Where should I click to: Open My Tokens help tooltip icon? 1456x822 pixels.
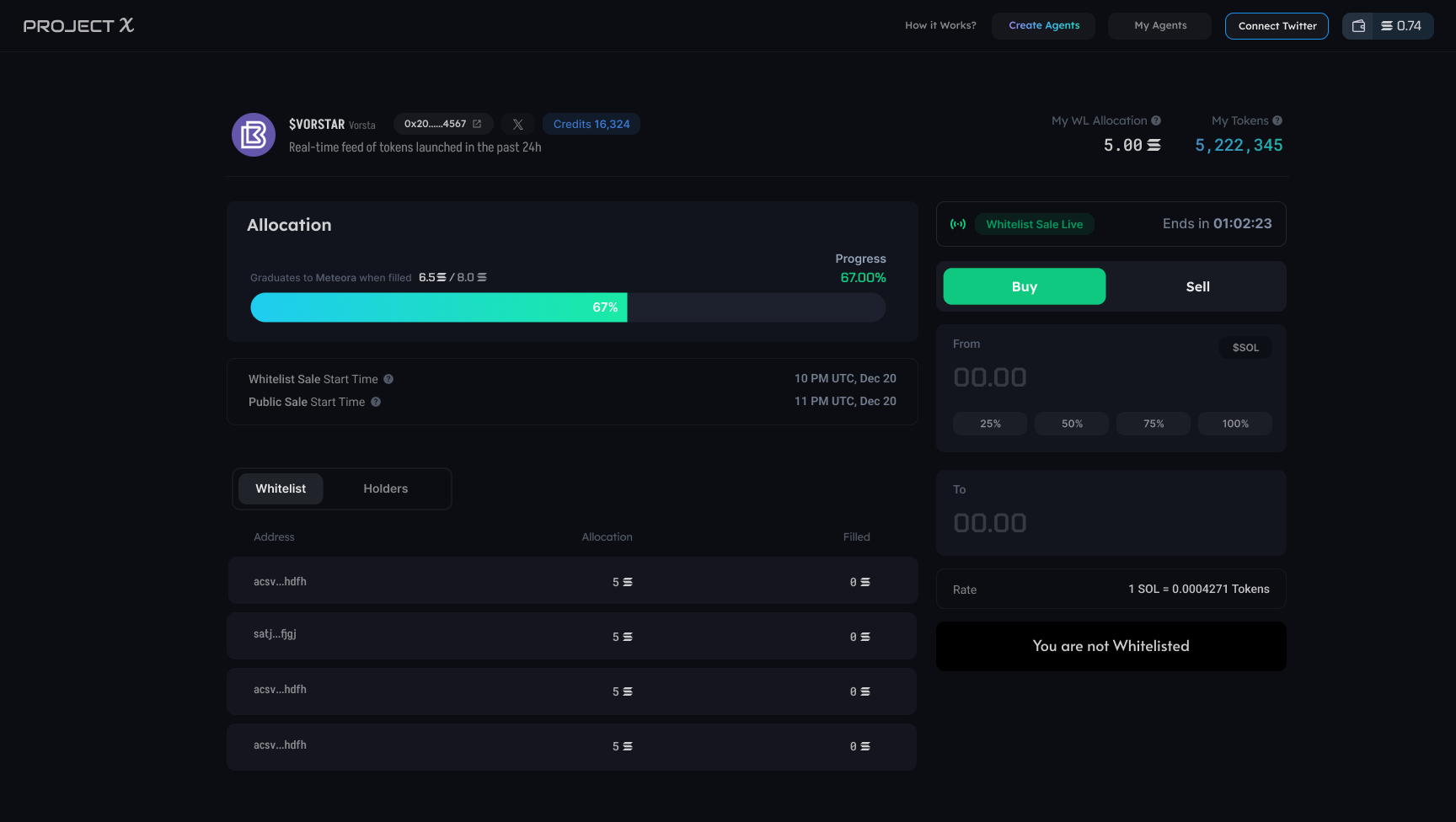point(1277,120)
